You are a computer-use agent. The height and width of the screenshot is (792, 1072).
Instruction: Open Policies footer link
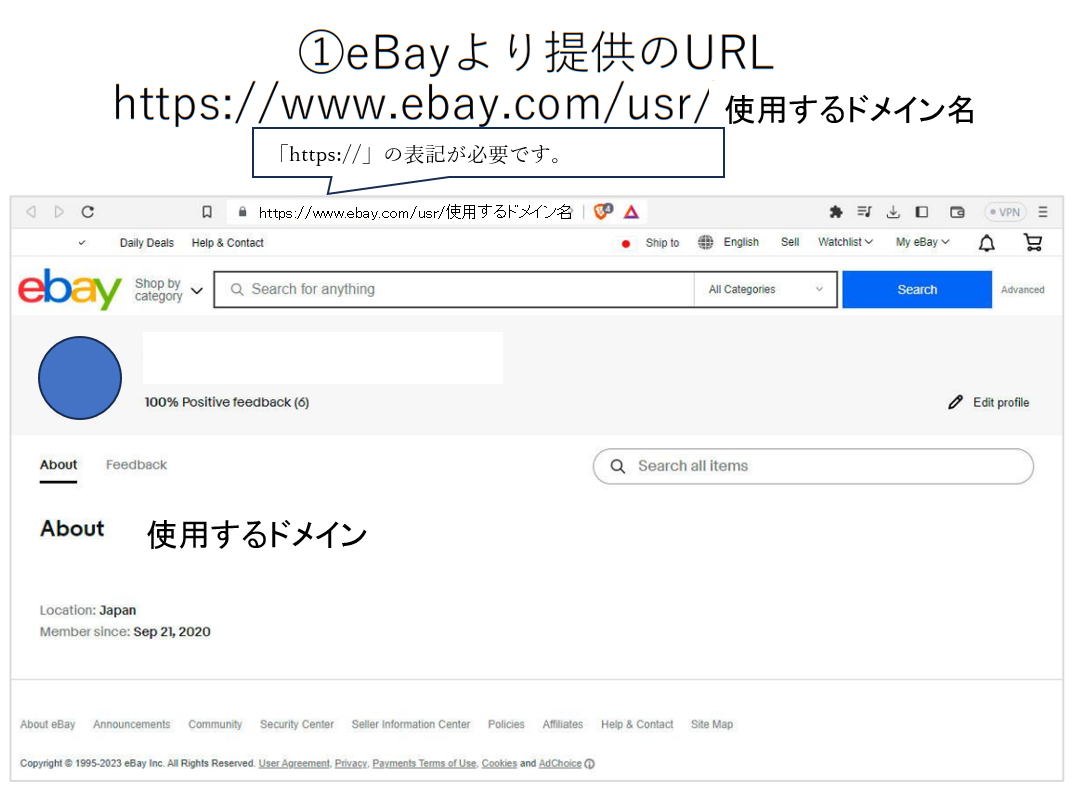(506, 724)
